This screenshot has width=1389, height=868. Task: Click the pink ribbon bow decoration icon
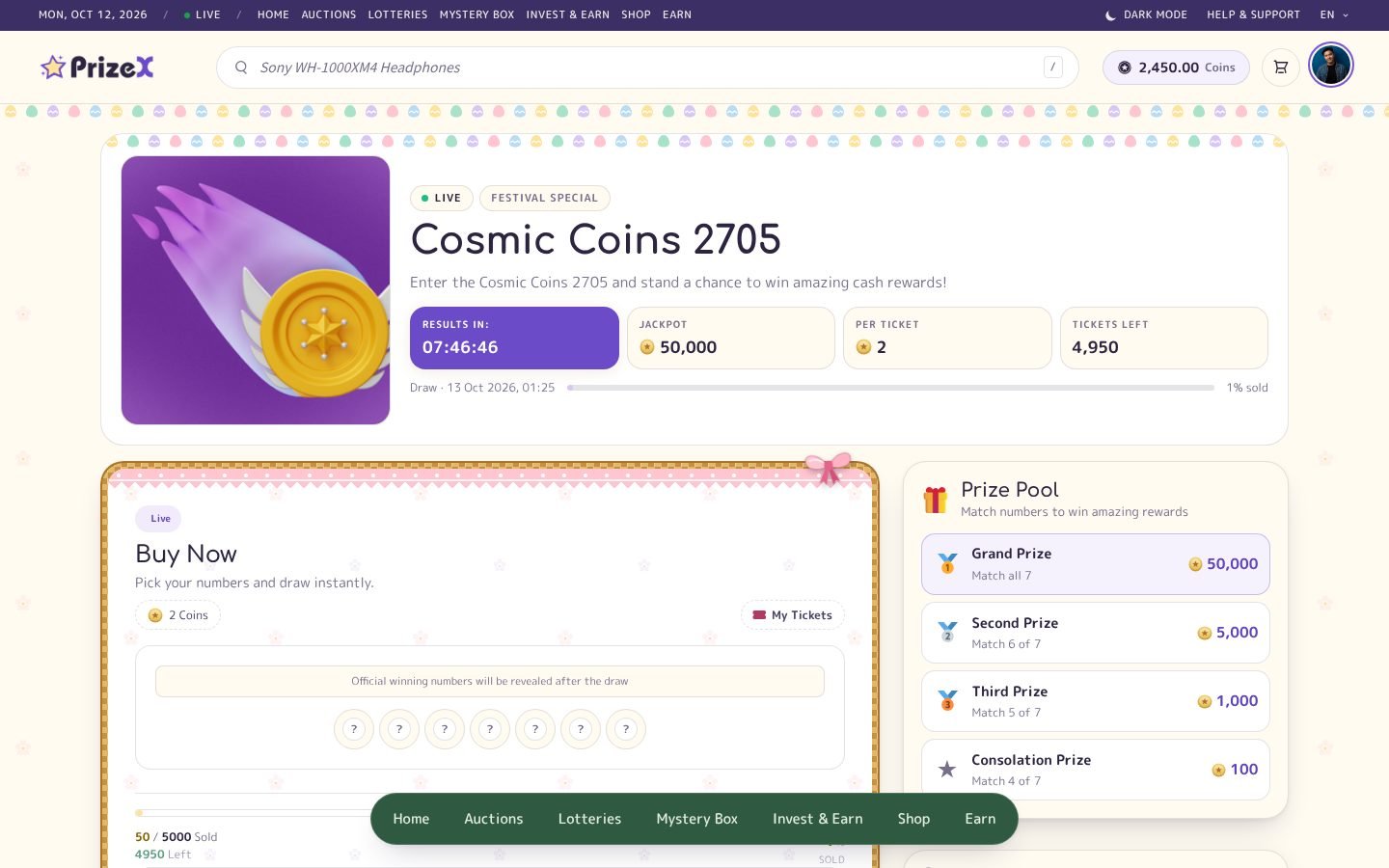(x=829, y=468)
